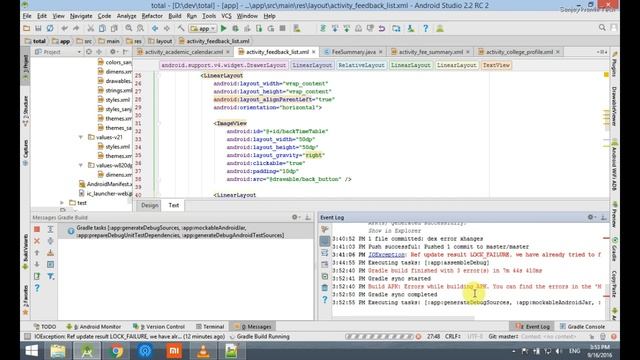
Task: Click the Project panel gear icon
Action: click(113, 52)
